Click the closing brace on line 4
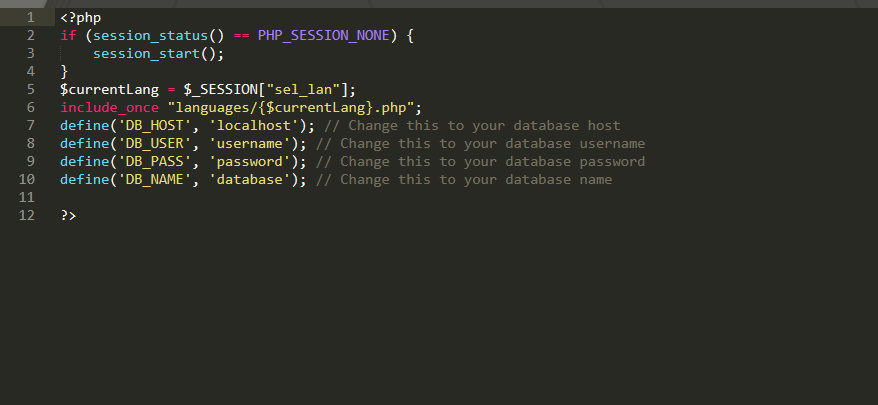The height and width of the screenshot is (405, 878). coord(64,71)
